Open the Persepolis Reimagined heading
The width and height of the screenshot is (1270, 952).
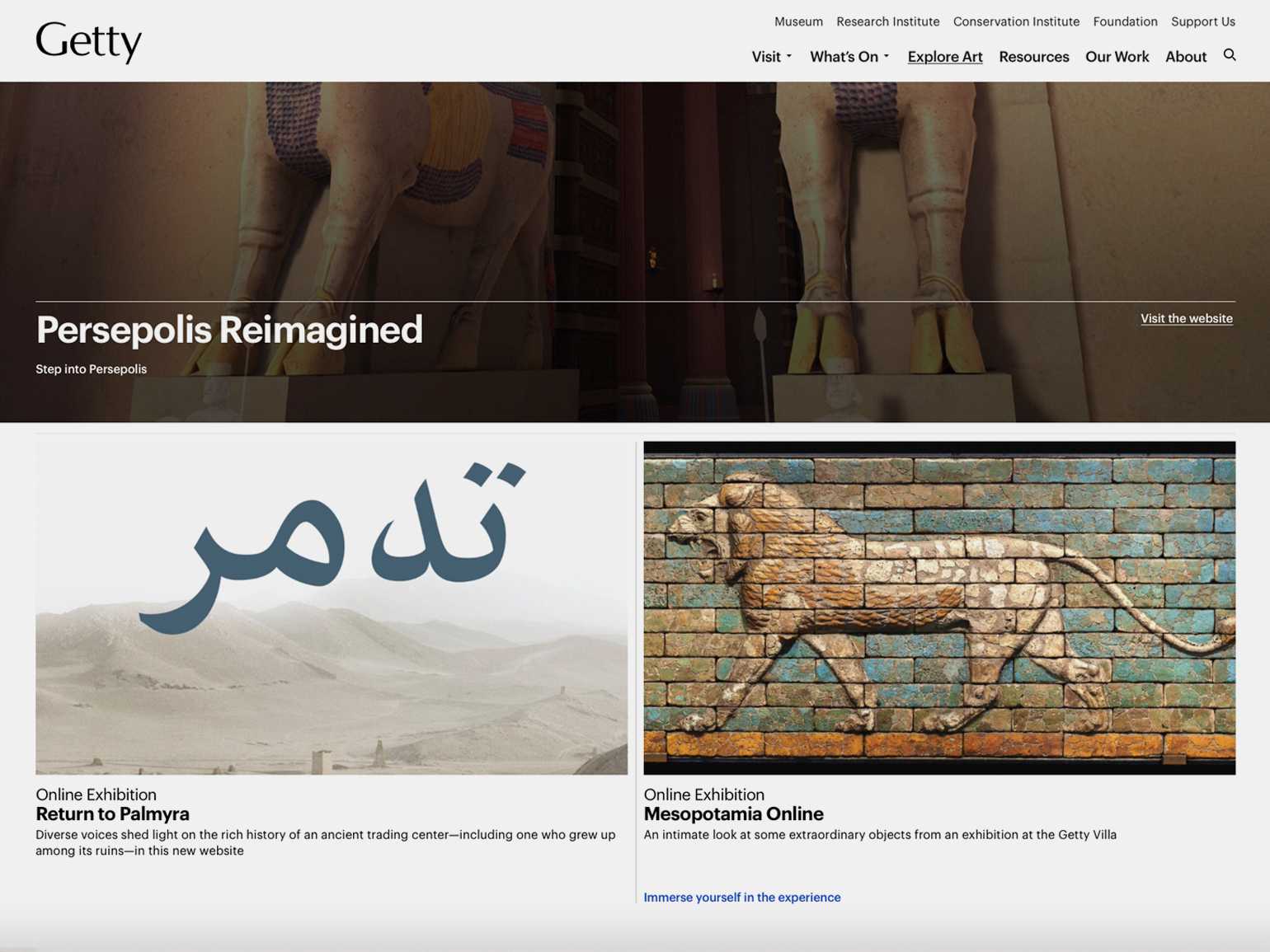click(229, 330)
